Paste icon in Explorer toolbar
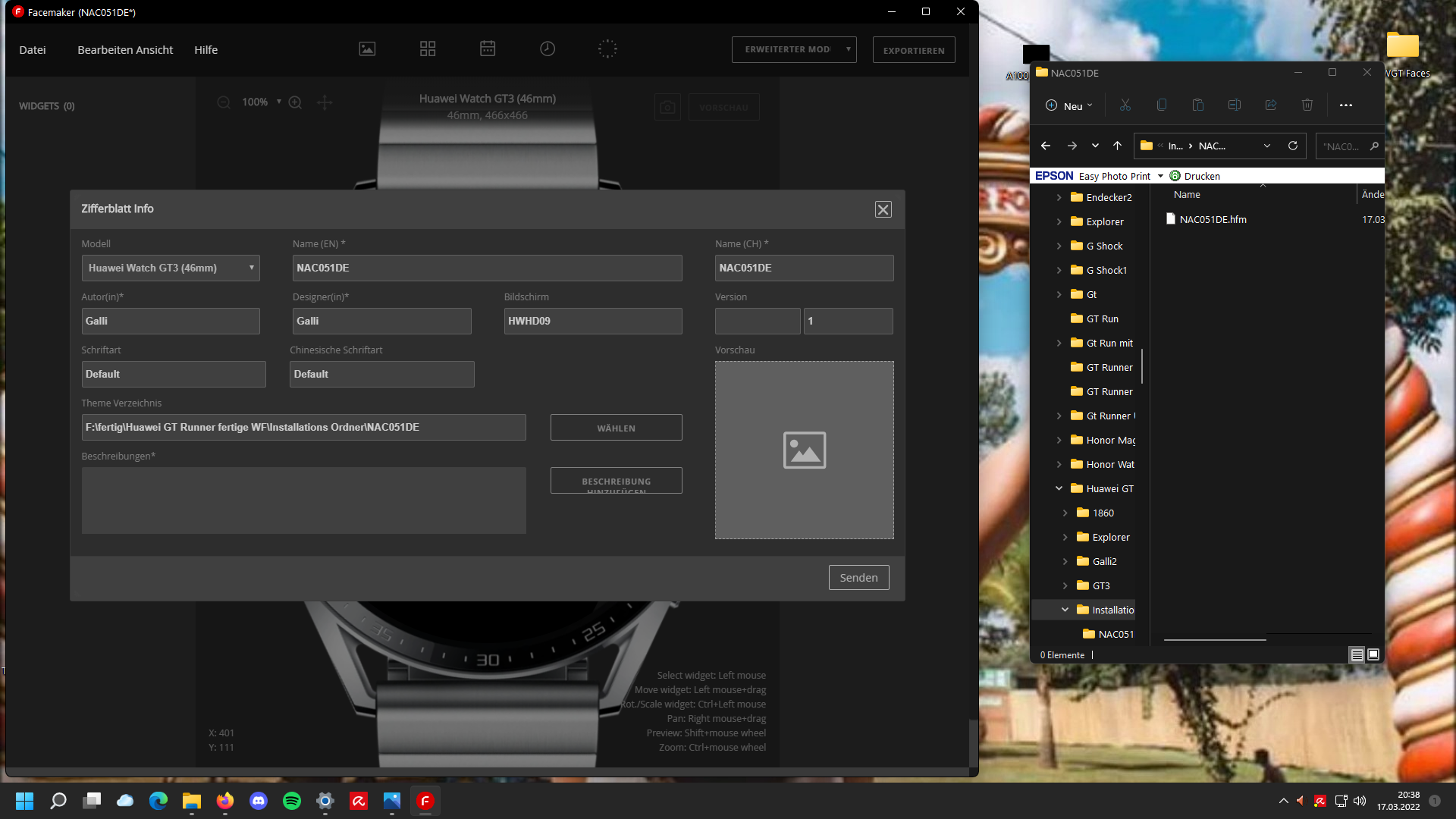Screen dimensions: 1456x819 tap(1198, 105)
